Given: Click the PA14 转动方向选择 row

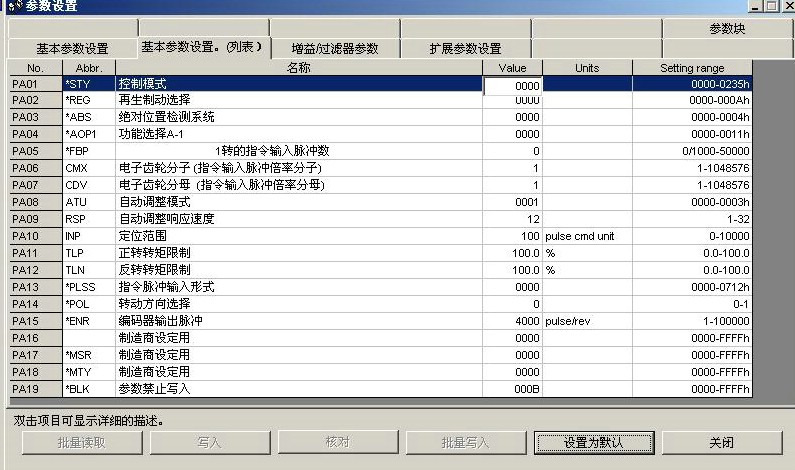Looking at the screenshot, I should click(x=298, y=304).
